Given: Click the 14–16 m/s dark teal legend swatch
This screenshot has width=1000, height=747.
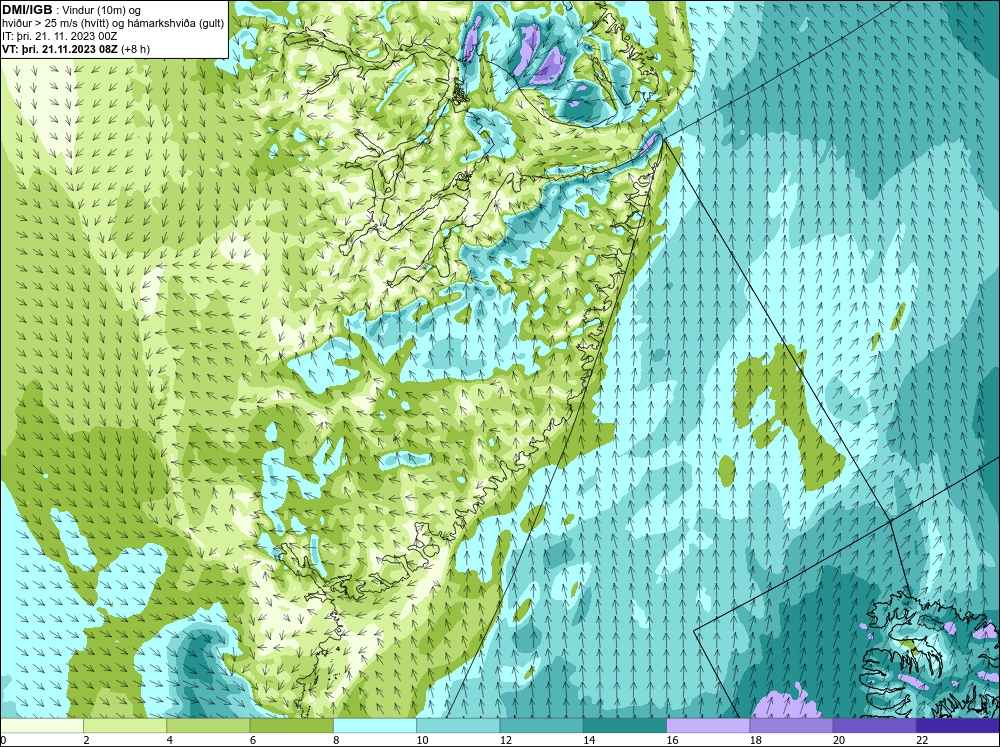Looking at the screenshot, I should 625,726.
